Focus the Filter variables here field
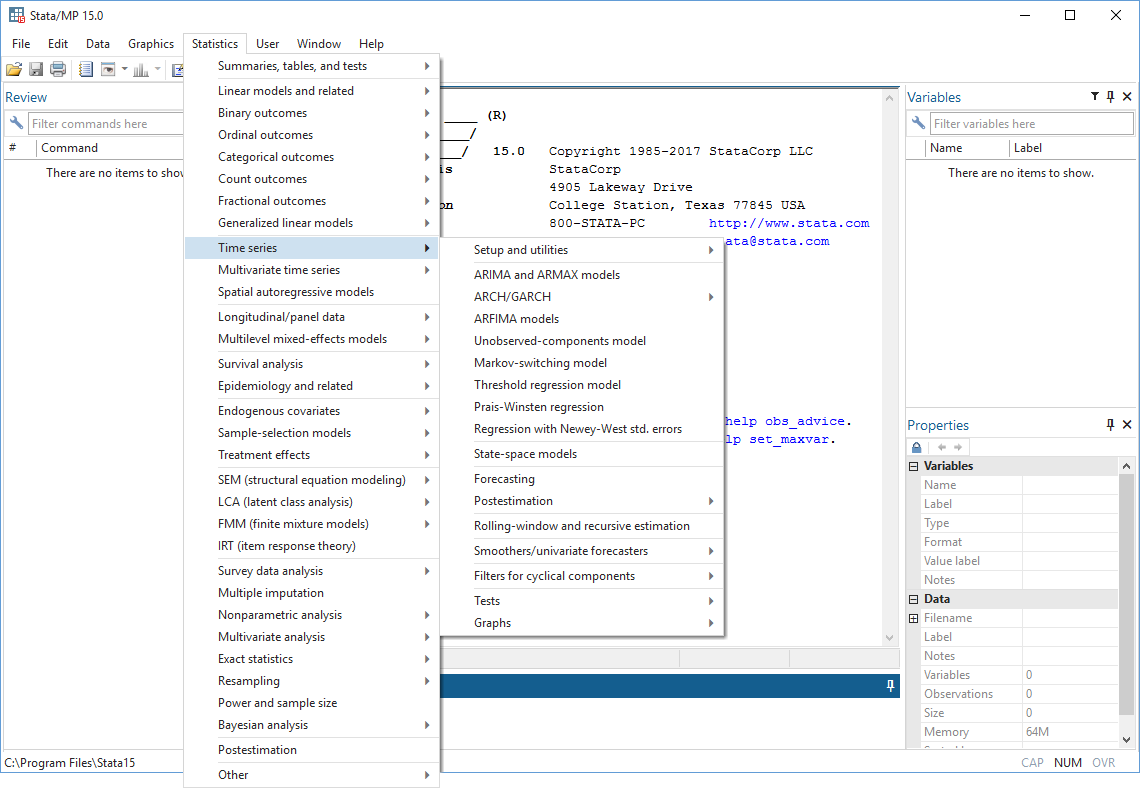 coord(1031,124)
